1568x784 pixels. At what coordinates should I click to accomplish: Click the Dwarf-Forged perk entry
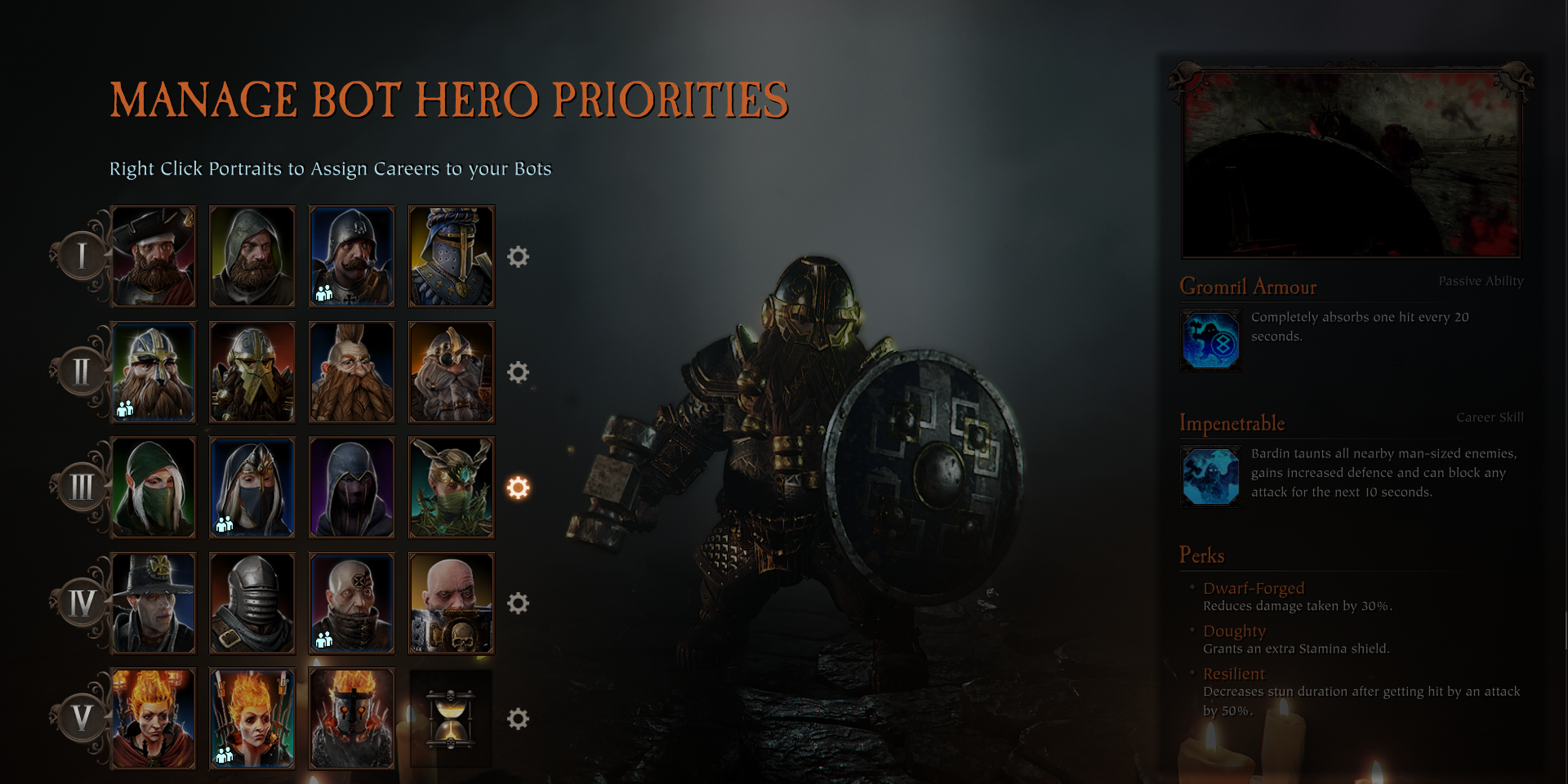click(x=1298, y=596)
